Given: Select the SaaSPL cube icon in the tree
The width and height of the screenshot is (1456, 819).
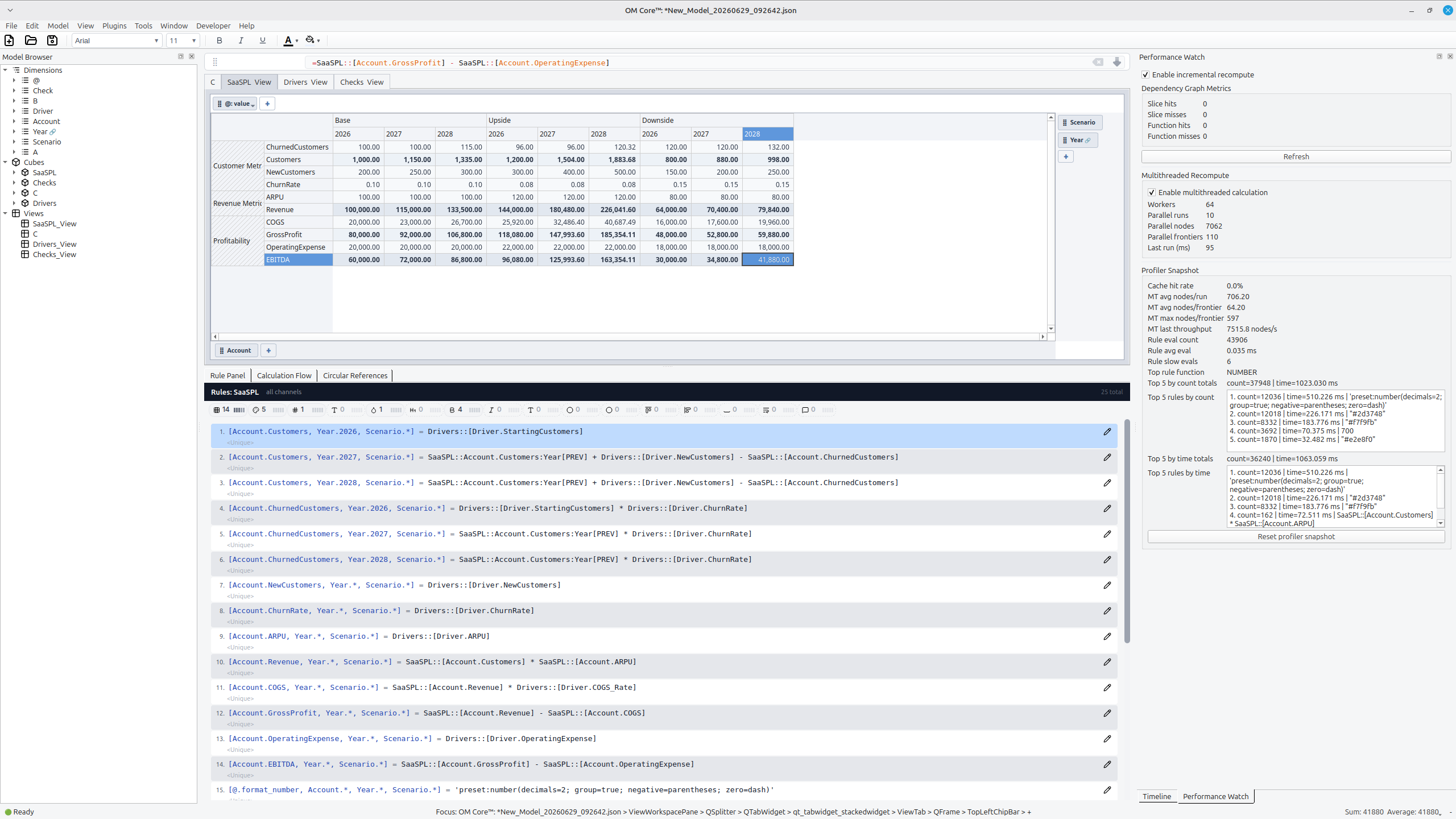Looking at the screenshot, I should coord(25,172).
